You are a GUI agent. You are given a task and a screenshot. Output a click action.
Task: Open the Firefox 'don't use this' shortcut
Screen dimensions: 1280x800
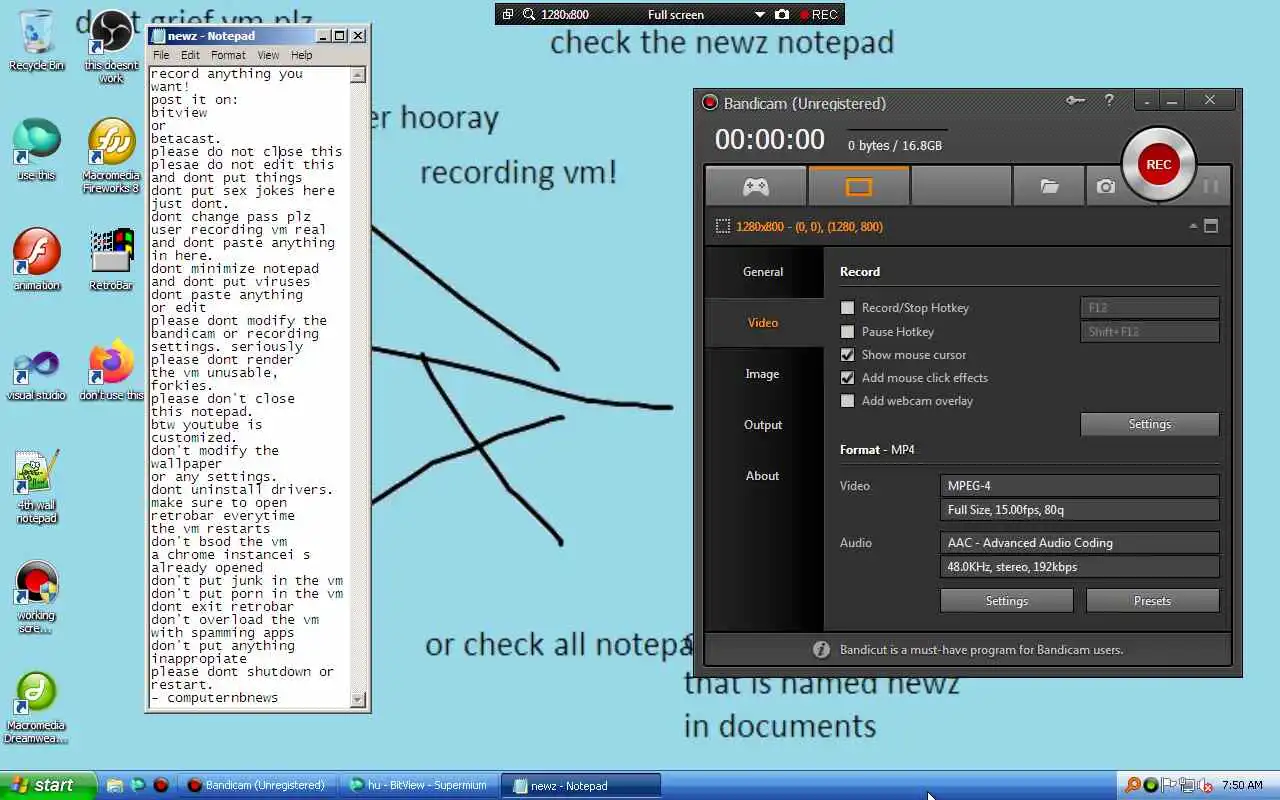coord(111,370)
